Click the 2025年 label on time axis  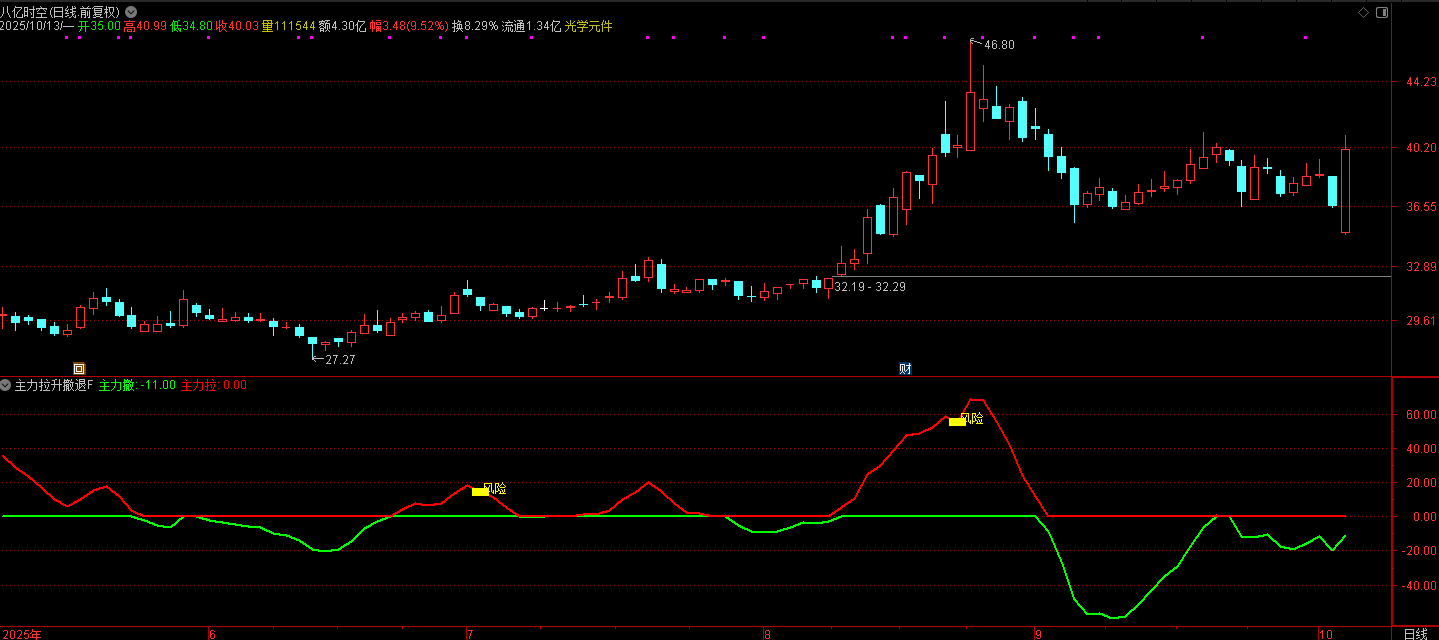click(23, 634)
